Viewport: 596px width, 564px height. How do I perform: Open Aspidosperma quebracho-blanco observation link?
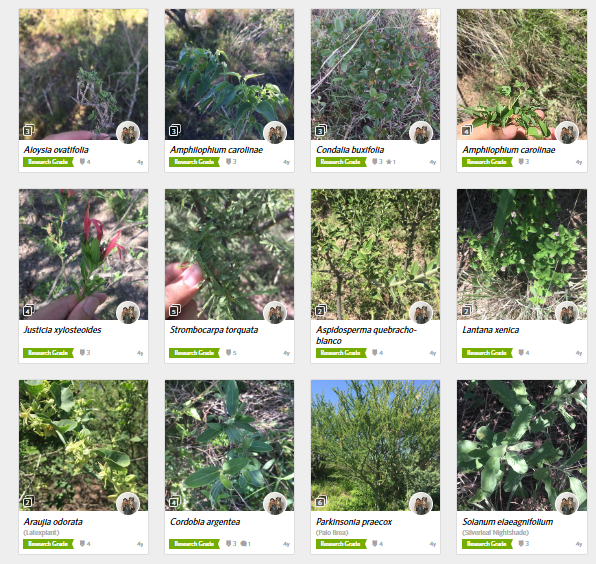tap(366, 335)
